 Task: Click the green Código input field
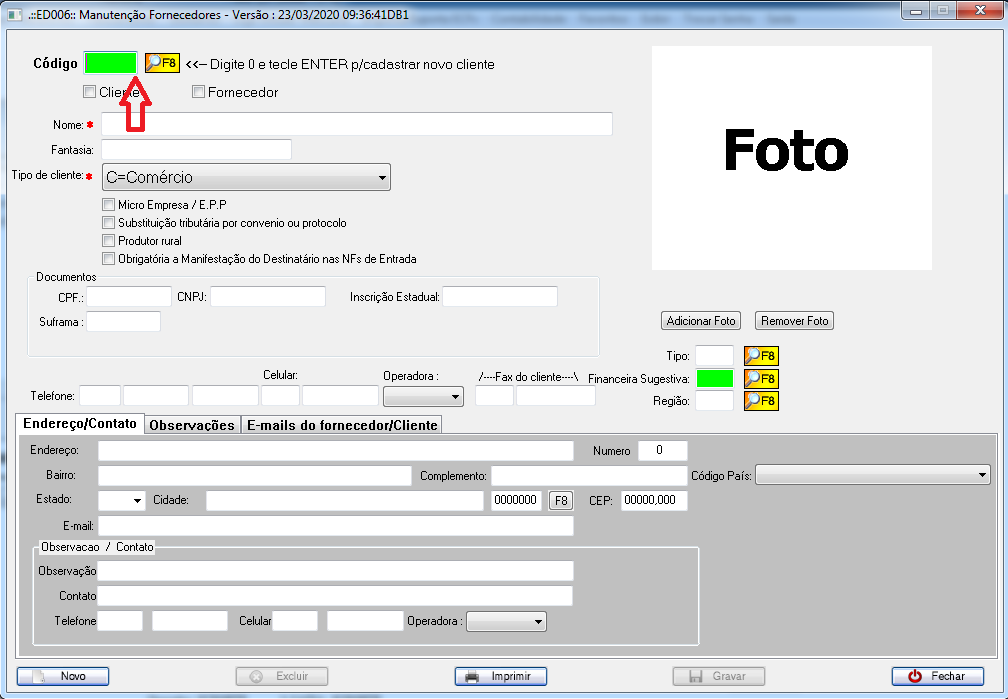[x=111, y=63]
